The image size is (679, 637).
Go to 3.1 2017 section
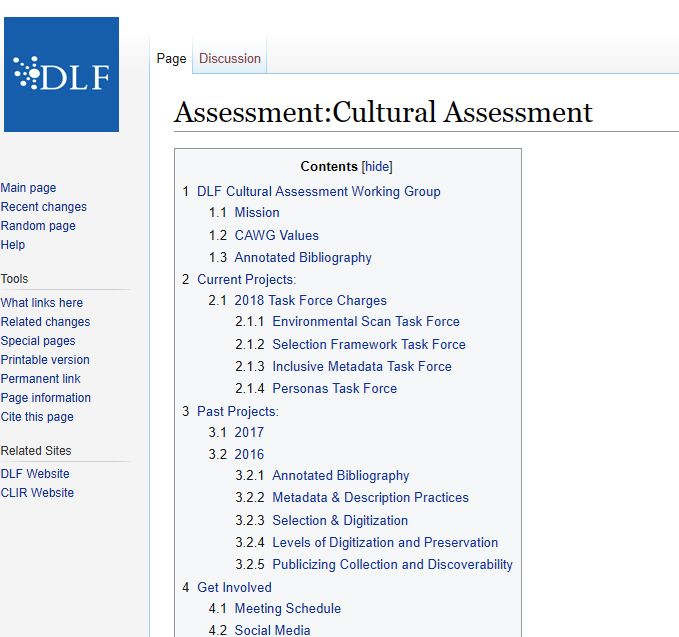tap(249, 432)
